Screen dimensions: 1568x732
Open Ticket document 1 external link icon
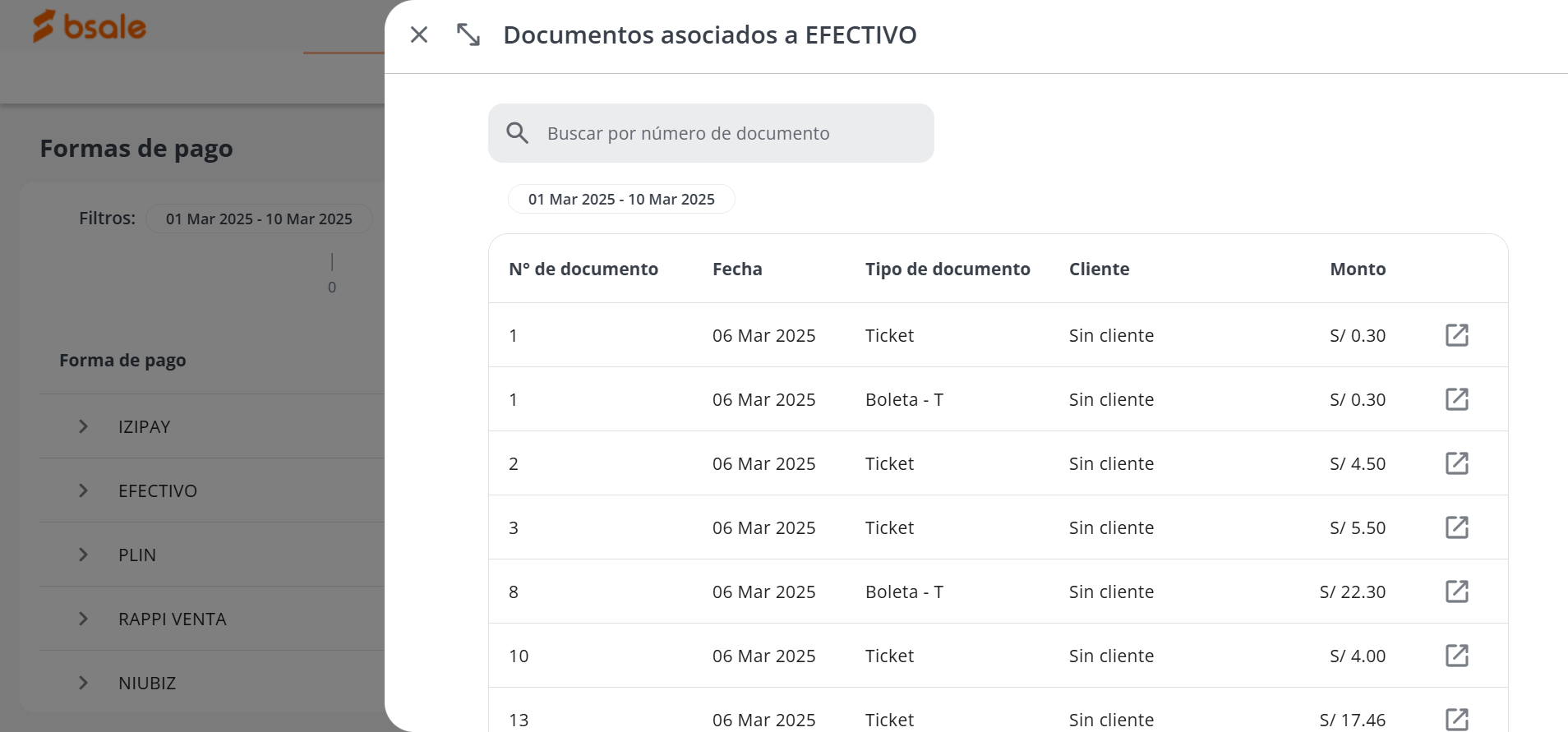coord(1457,335)
